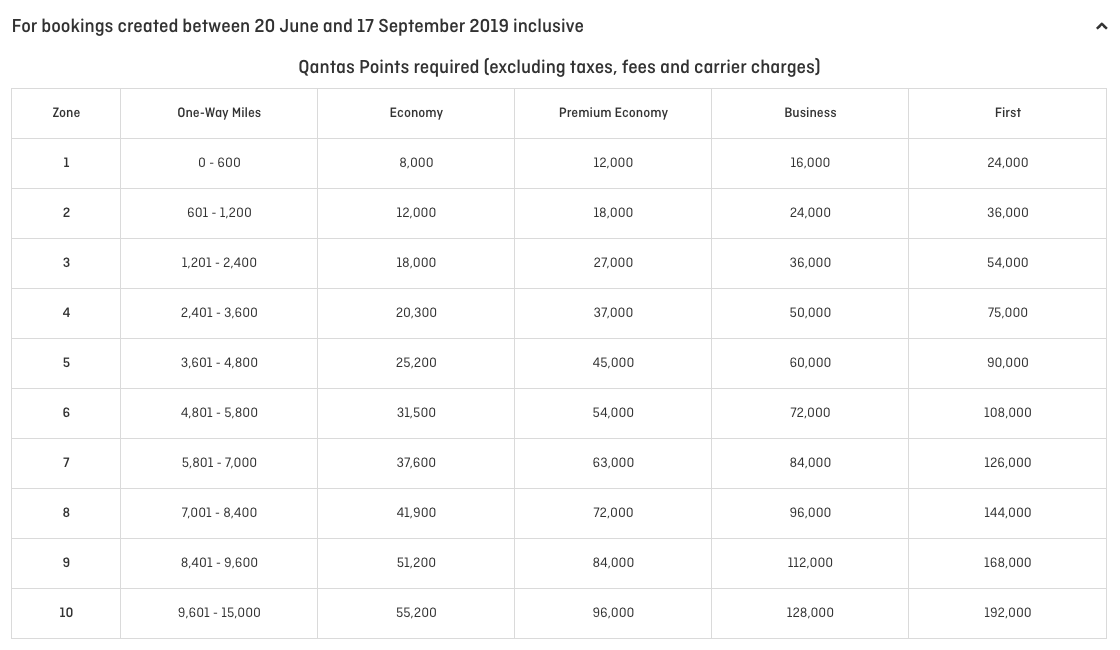Click the First cell showing 108,000

1008,413
